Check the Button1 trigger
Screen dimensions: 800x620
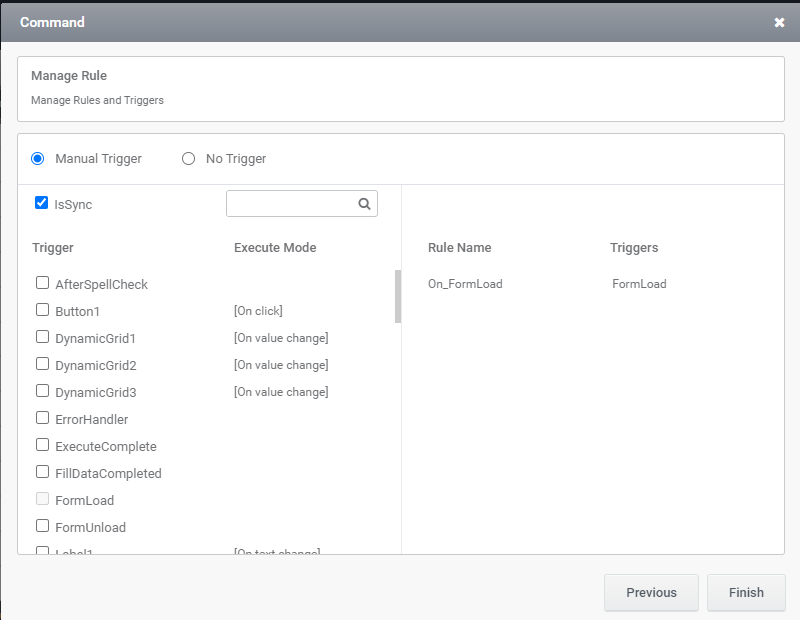coord(43,310)
